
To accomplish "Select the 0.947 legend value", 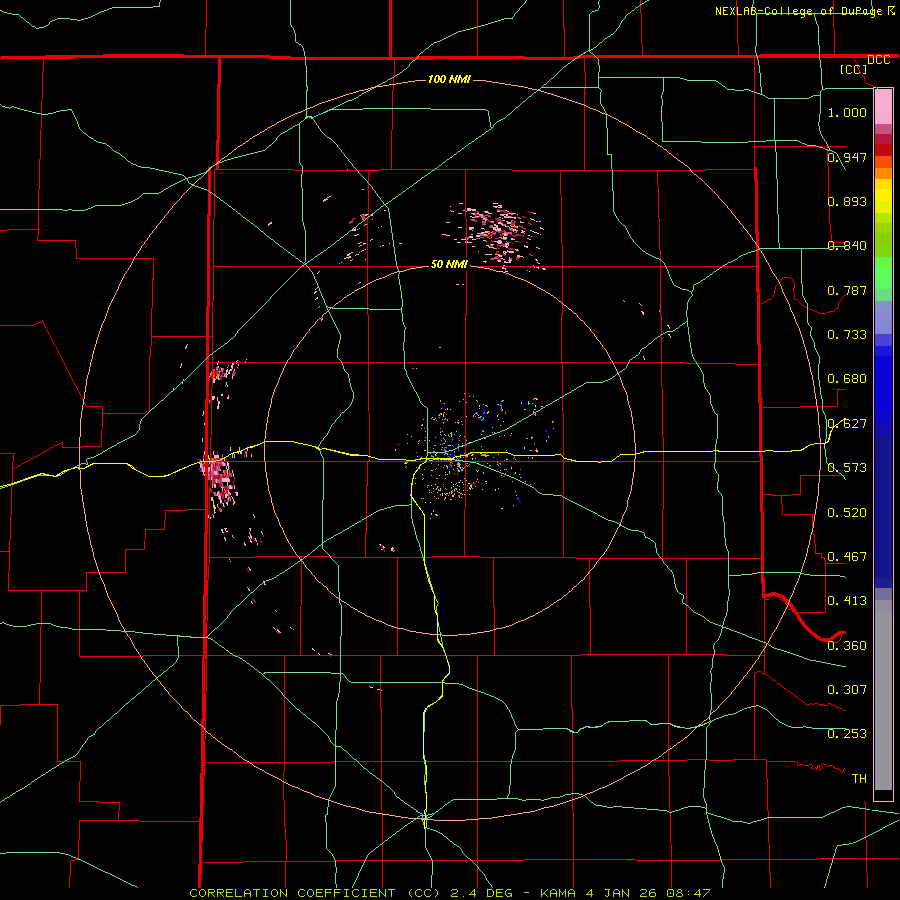I will tap(847, 157).
